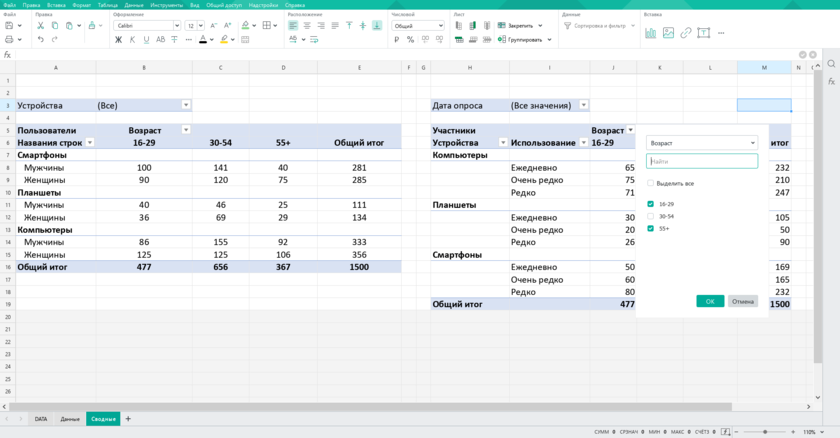Viewport: 840px width, 438px height.
Task: Click the Undo arrow icon
Action: click(x=41, y=40)
